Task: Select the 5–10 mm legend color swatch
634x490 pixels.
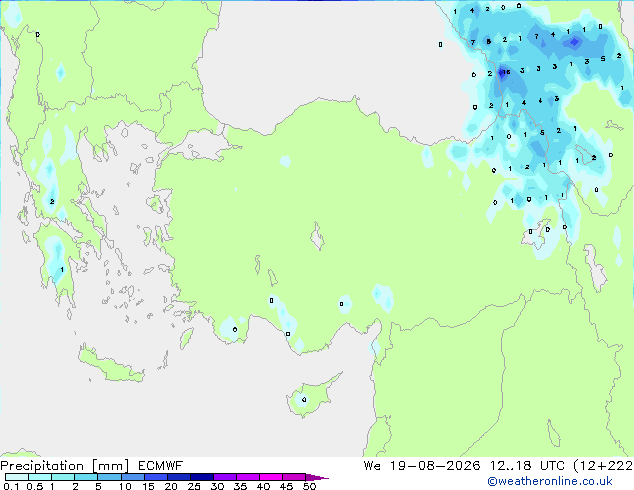Action: click(x=109, y=477)
